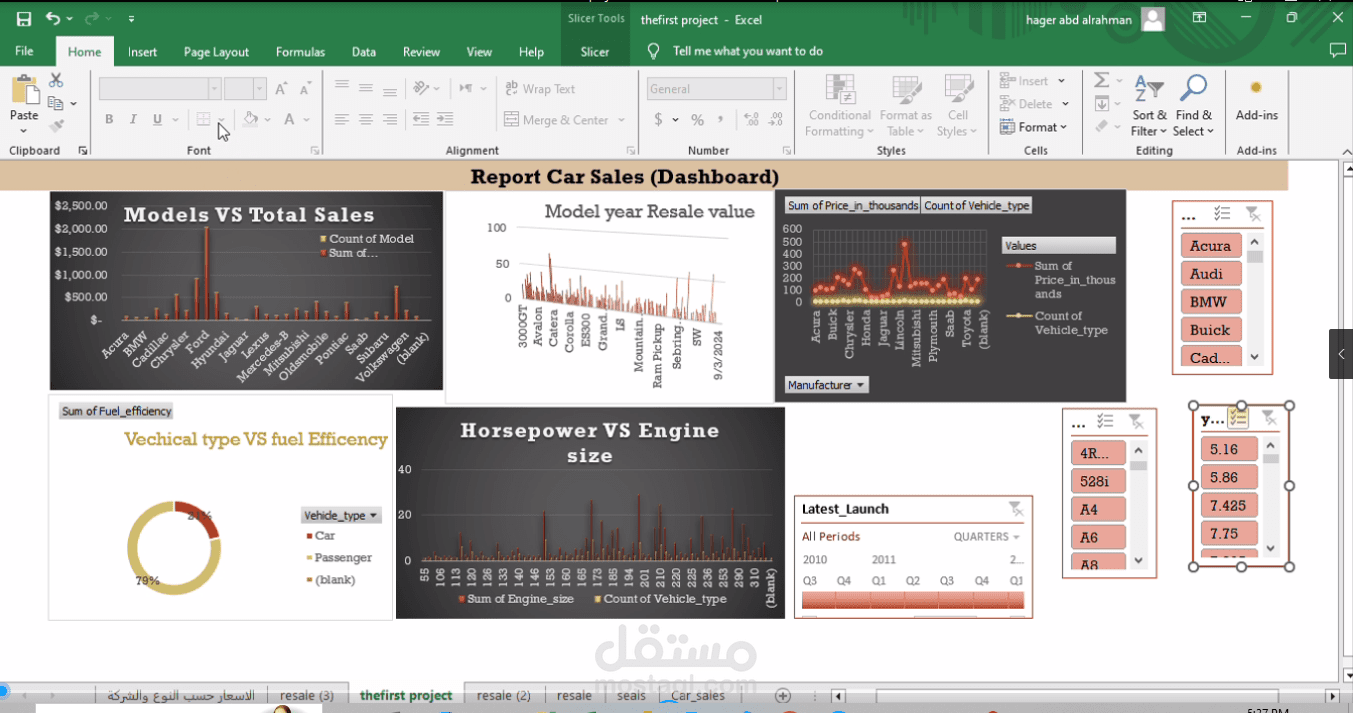Save the workbook with the floppy disk icon
This screenshot has height=713, width=1353.
[x=23, y=19]
